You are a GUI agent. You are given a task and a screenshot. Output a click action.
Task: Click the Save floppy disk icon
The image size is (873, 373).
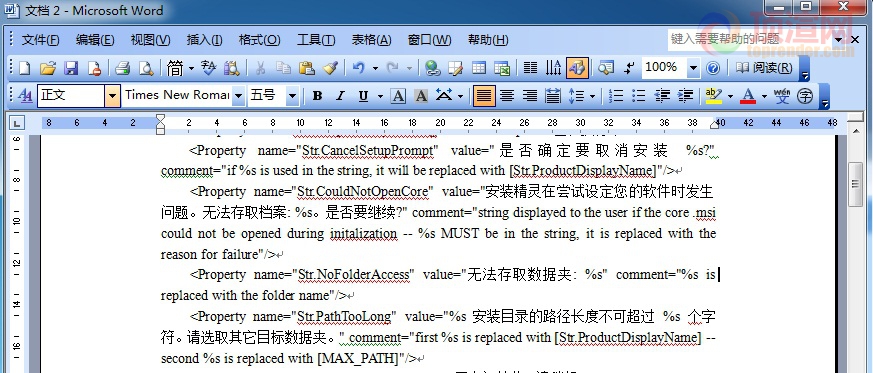[71, 68]
